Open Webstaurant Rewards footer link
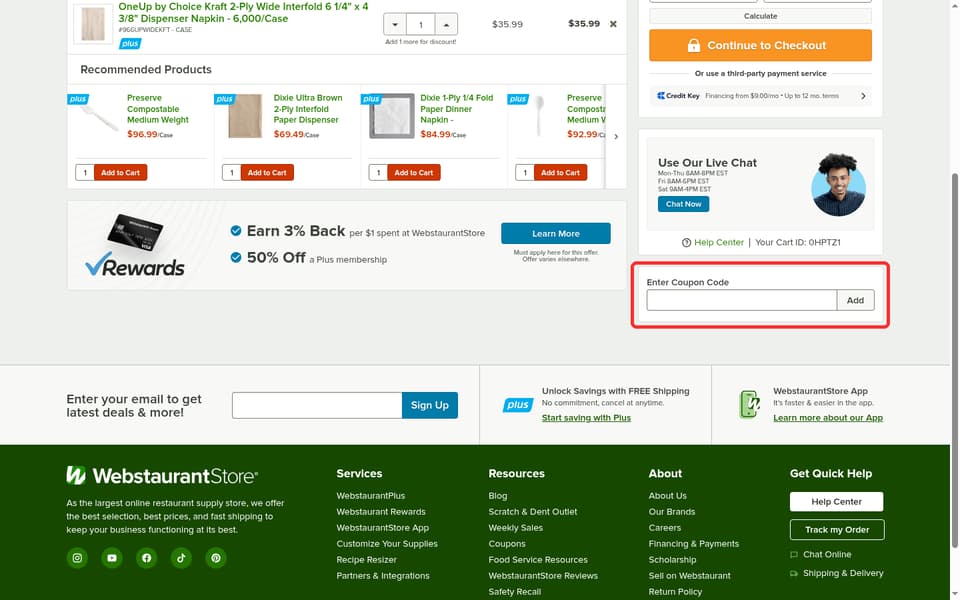This screenshot has width=960, height=600. click(381, 512)
